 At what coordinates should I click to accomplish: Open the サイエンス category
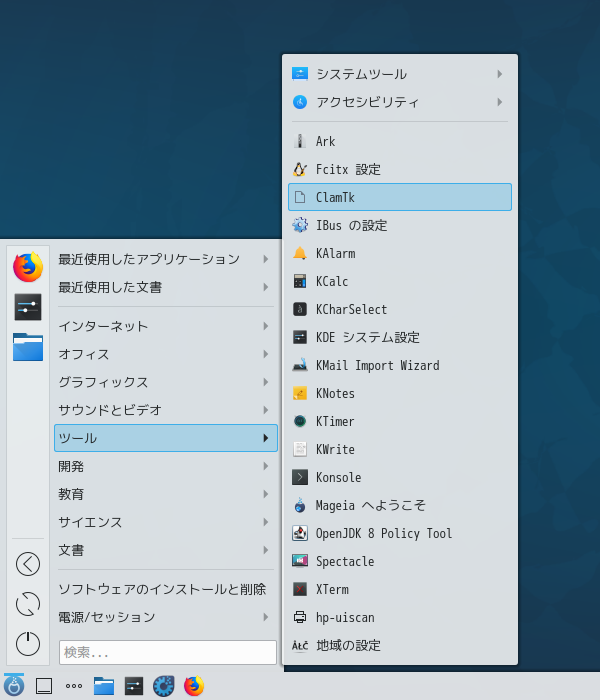[x=166, y=522]
